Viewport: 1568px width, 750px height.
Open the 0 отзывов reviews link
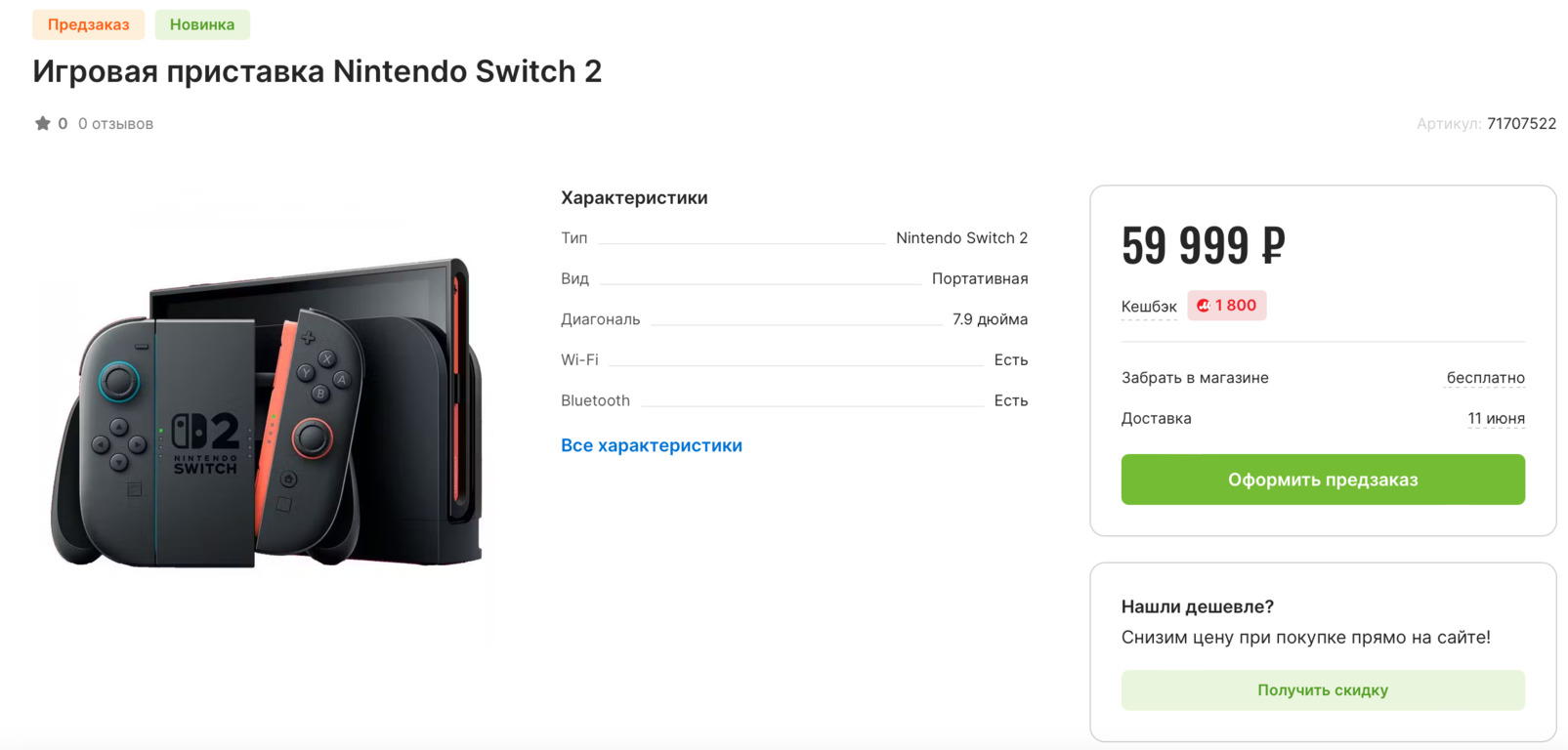point(115,124)
